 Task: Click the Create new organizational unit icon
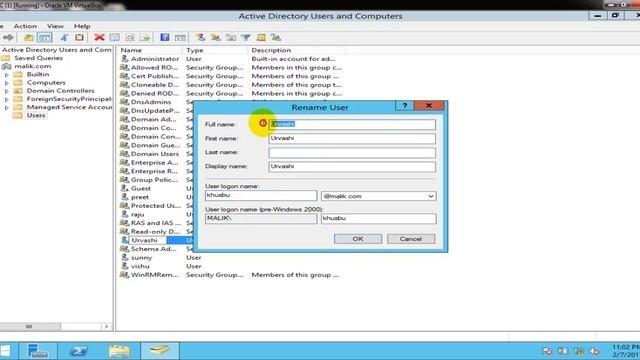[x=231, y=38]
